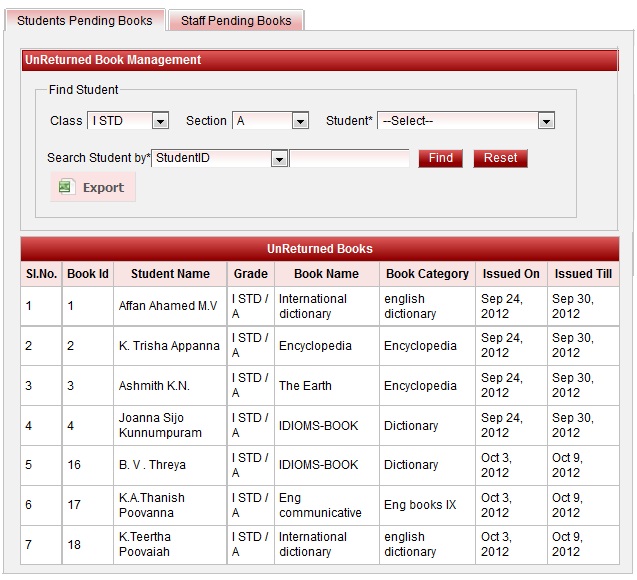Click The Earth book name cell

[x=304, y=386]
